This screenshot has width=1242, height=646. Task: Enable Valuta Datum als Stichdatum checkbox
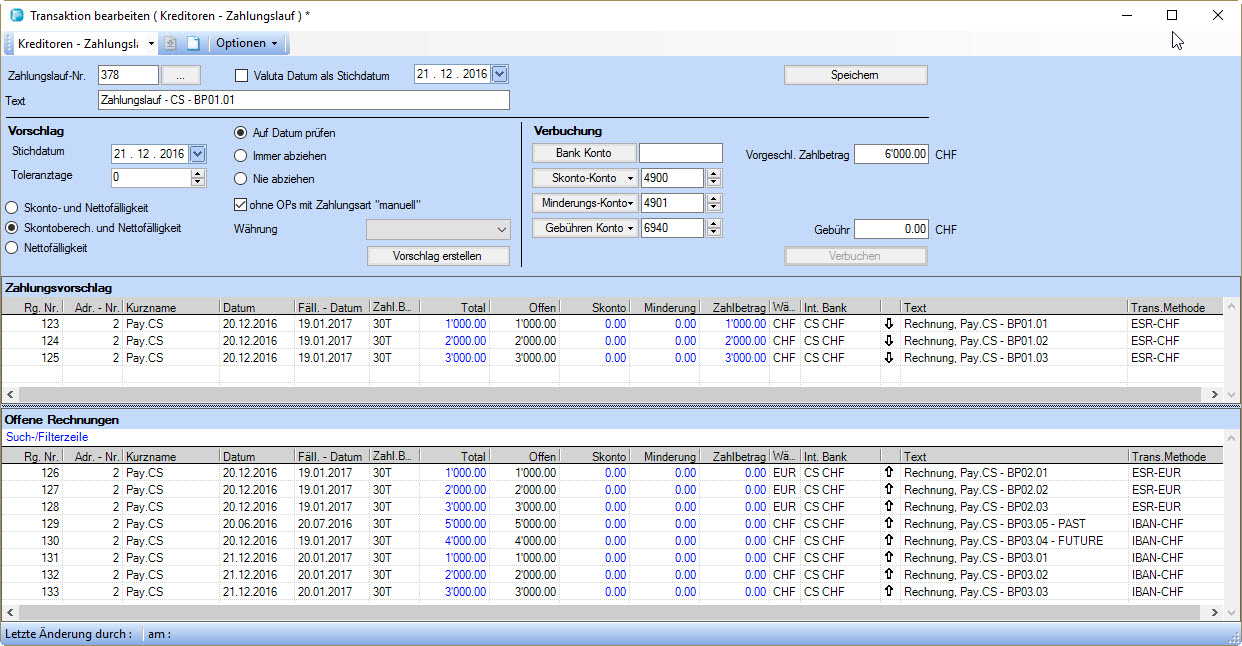[x=241, y=75]
